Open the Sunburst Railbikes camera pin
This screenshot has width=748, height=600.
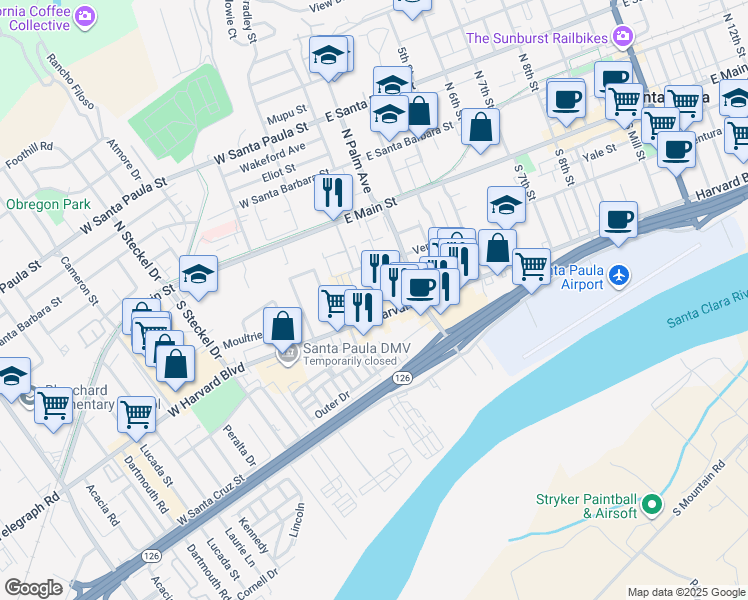(x=623, y=36)
